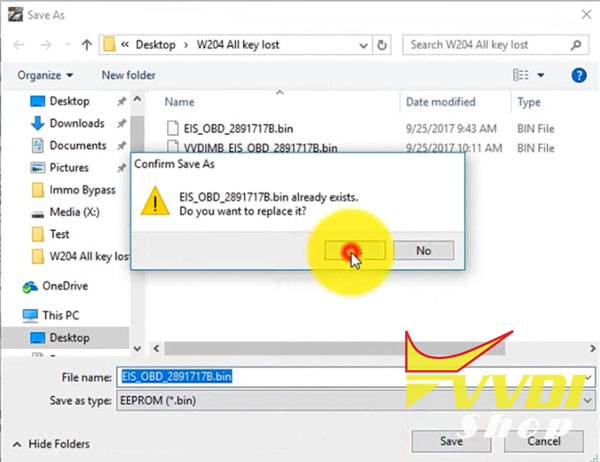Decline replacement with No button
Screen dimensions: 600x462
[x=424, y=250]
